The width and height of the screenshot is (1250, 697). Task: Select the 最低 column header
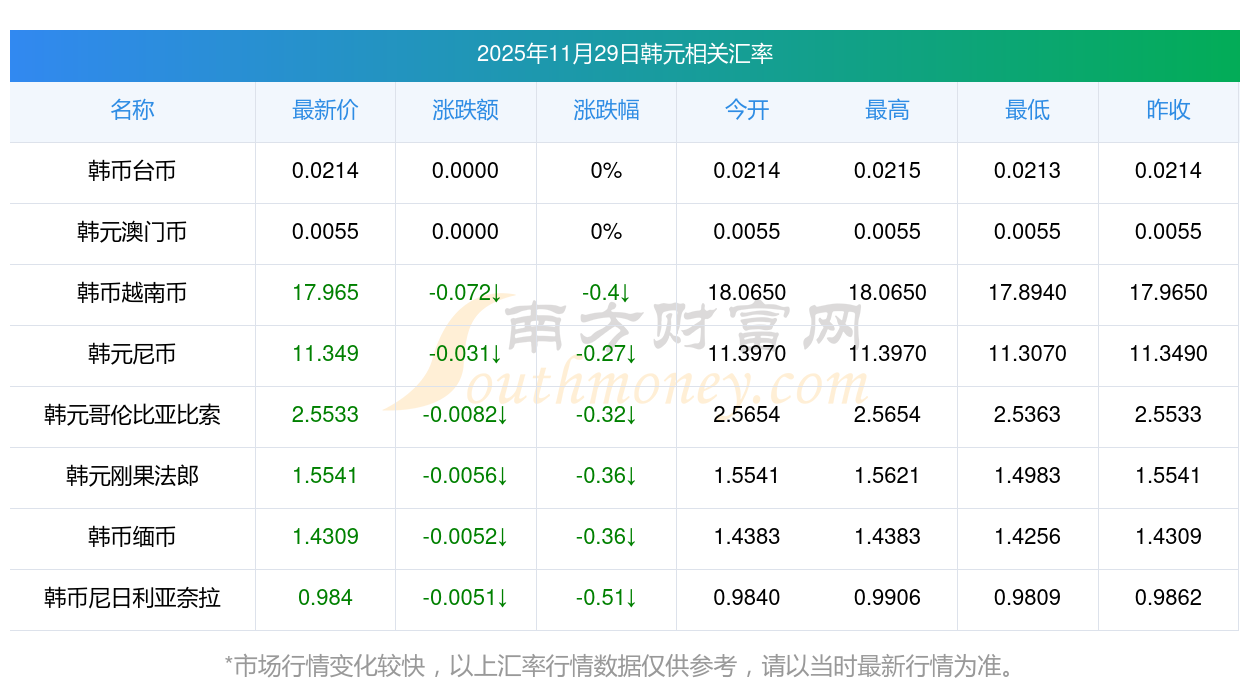click(1027, 110)
